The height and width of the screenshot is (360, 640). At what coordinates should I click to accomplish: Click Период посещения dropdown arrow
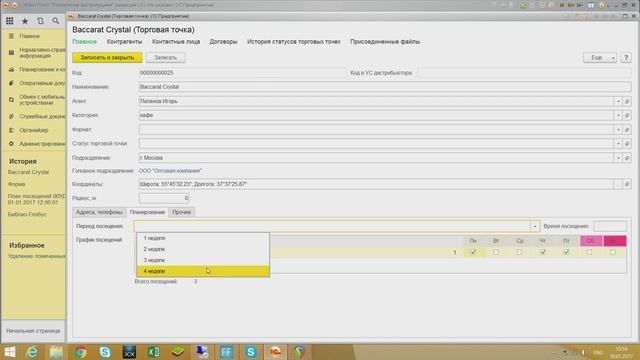tap(535, 226)
